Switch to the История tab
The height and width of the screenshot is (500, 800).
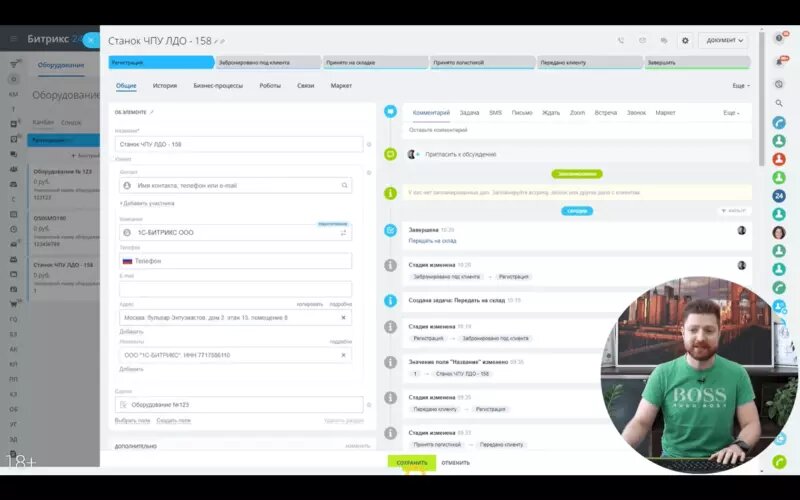click(165, 86)
